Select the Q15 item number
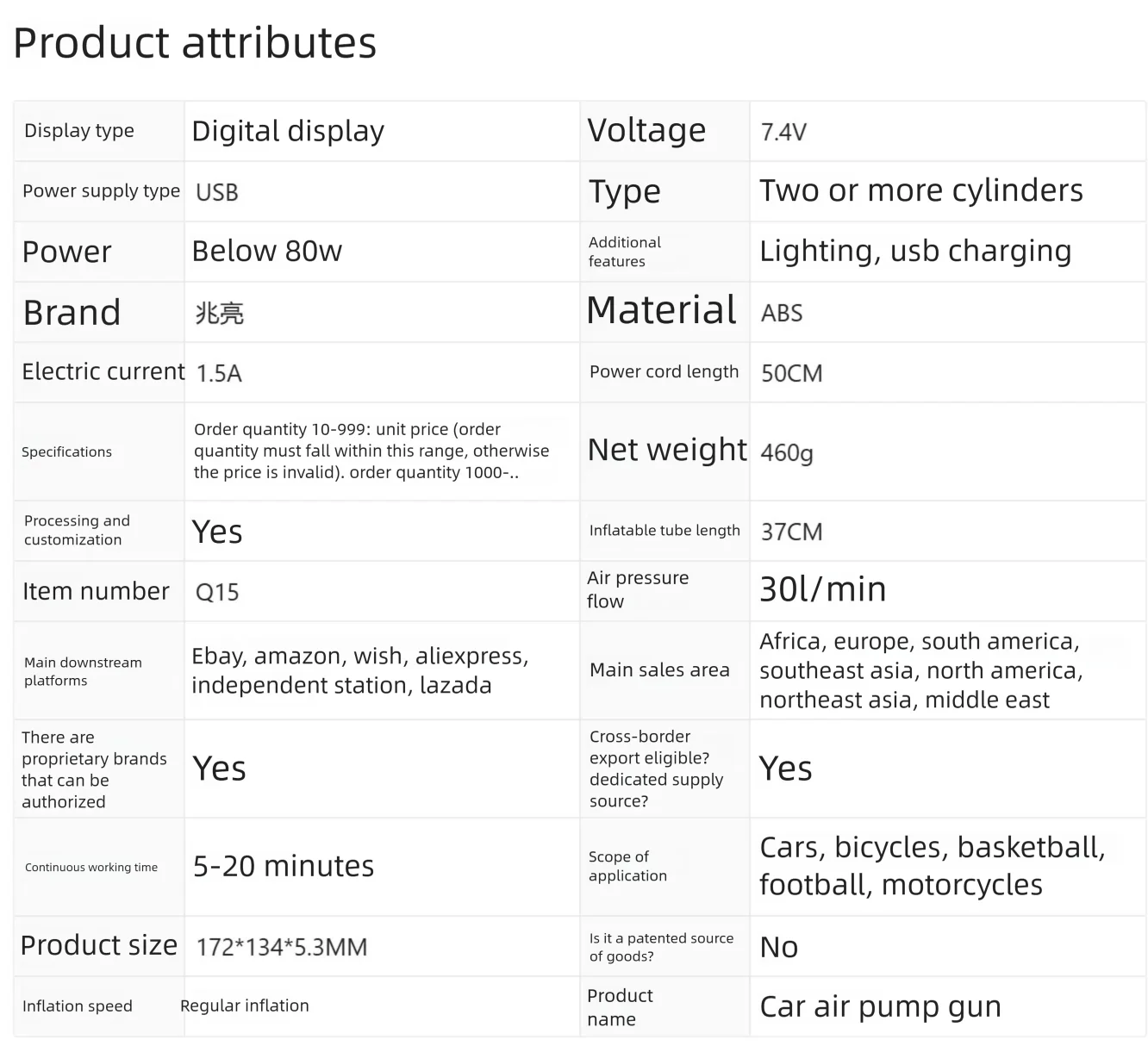Screen dimensions: 1148x1046 click(217, 592)
